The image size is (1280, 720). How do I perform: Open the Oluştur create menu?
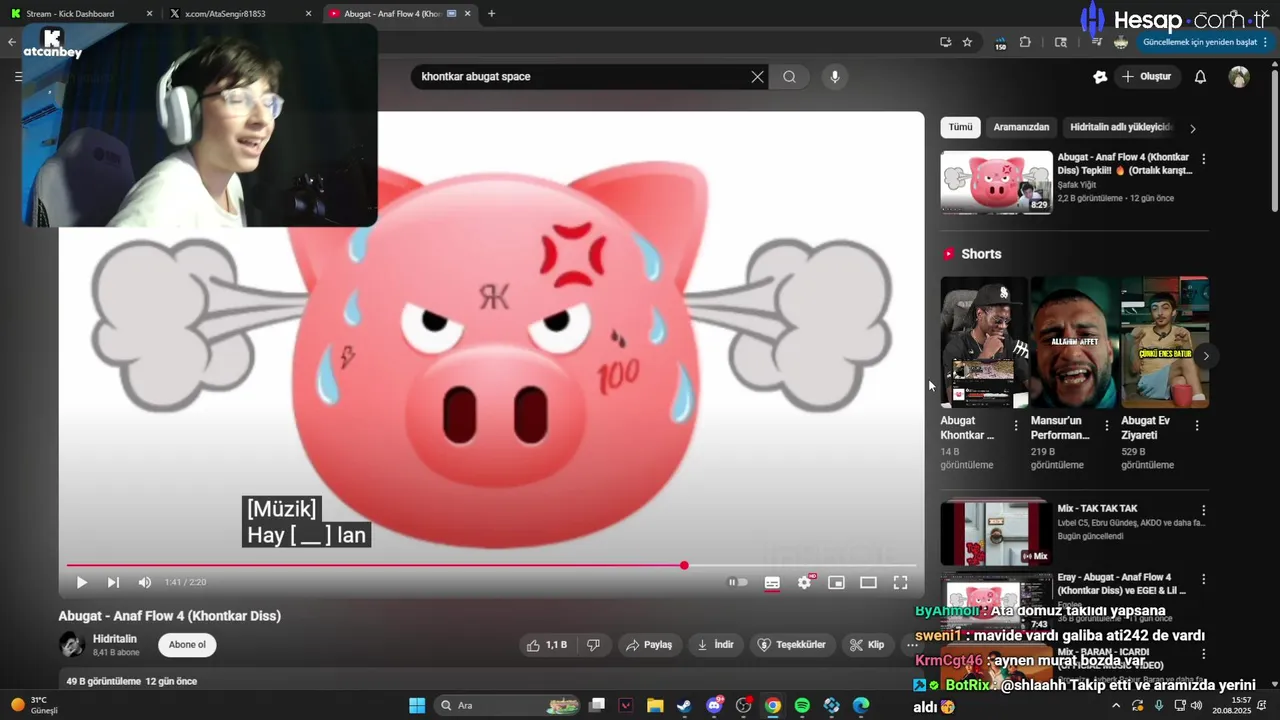1146,77
